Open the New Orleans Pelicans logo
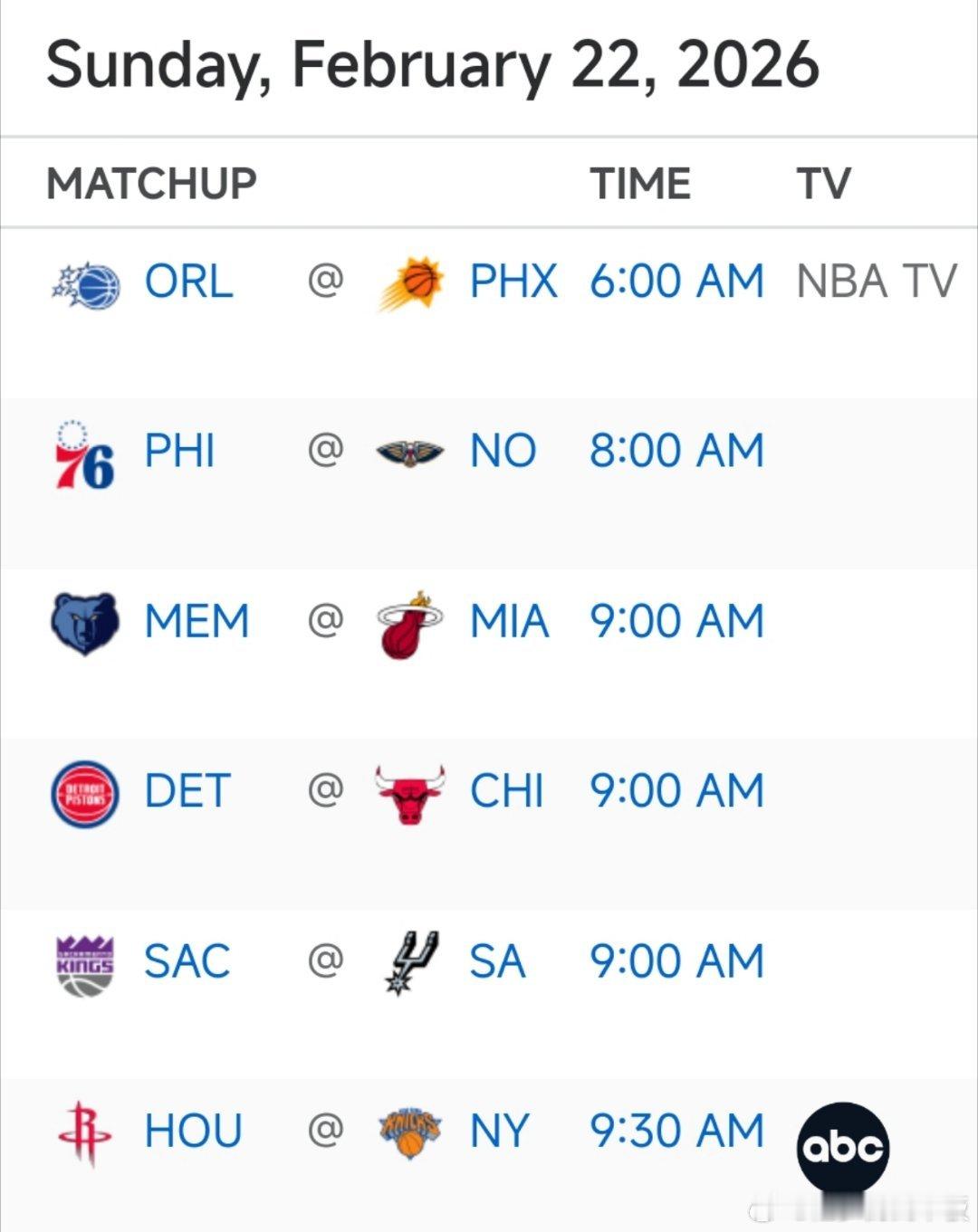This screenshot has height=1232, width=978. tap(410, 452)
